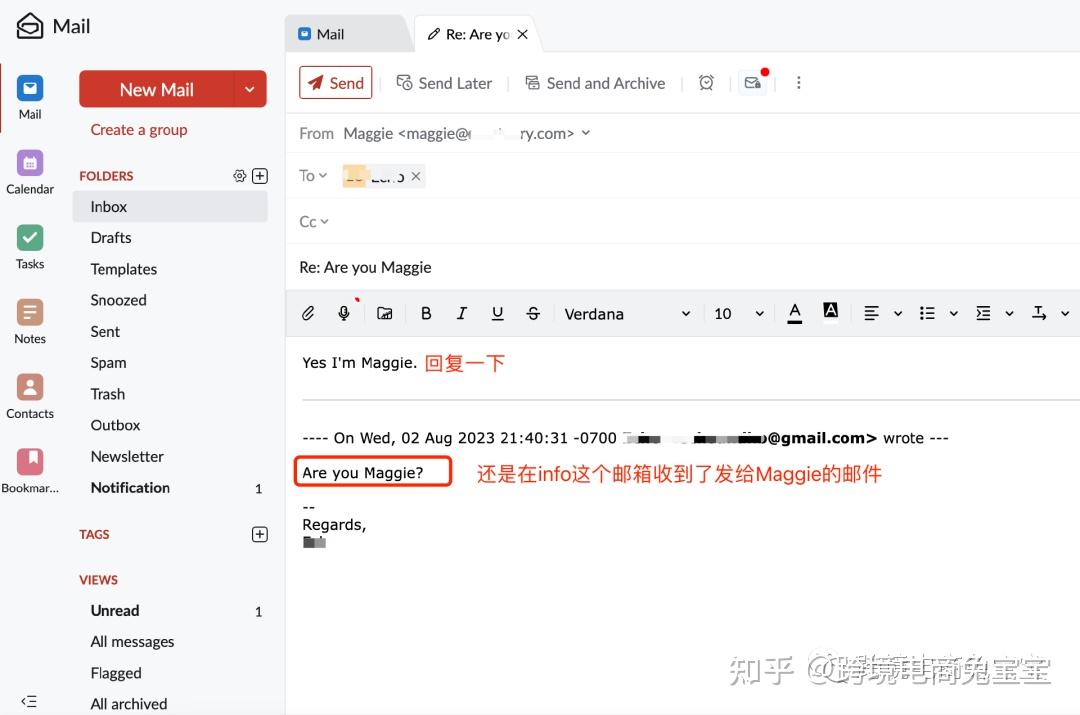Viewport: 1080px width, 715px height.
Task: Attach a file with the paperclip icon
Action: pos(308,313)
